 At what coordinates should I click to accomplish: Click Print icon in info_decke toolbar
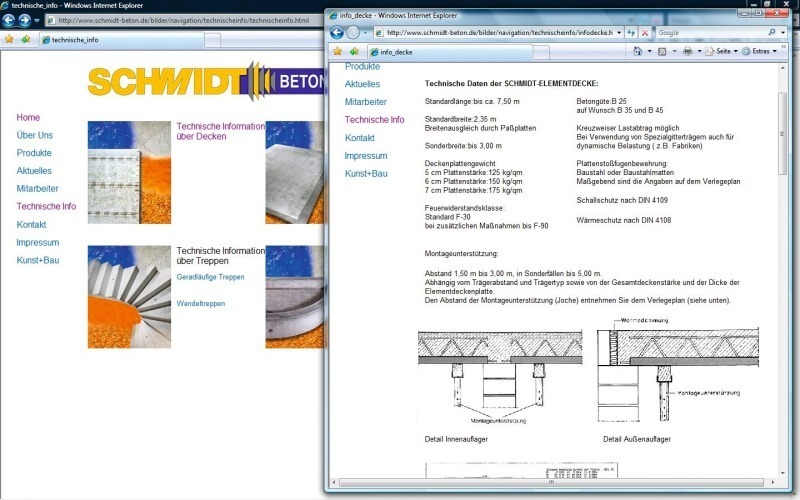pos(687,51)
